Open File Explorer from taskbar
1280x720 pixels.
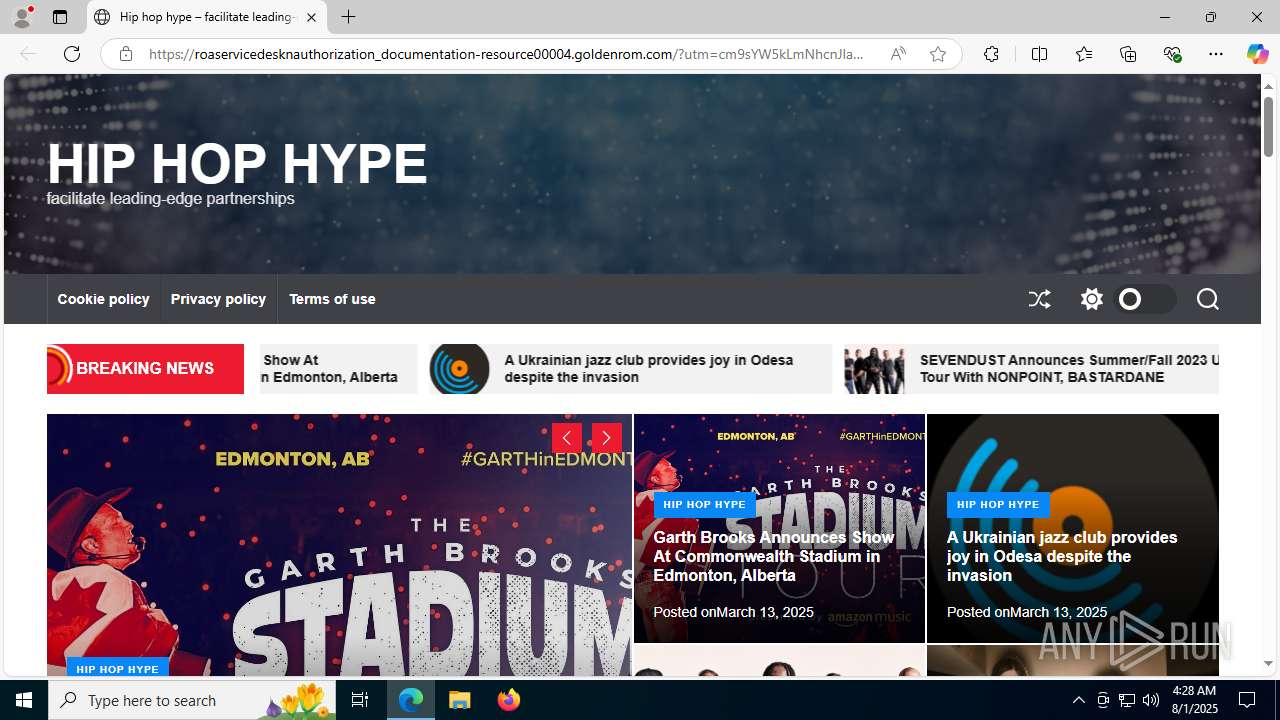(x=460, y=700)
